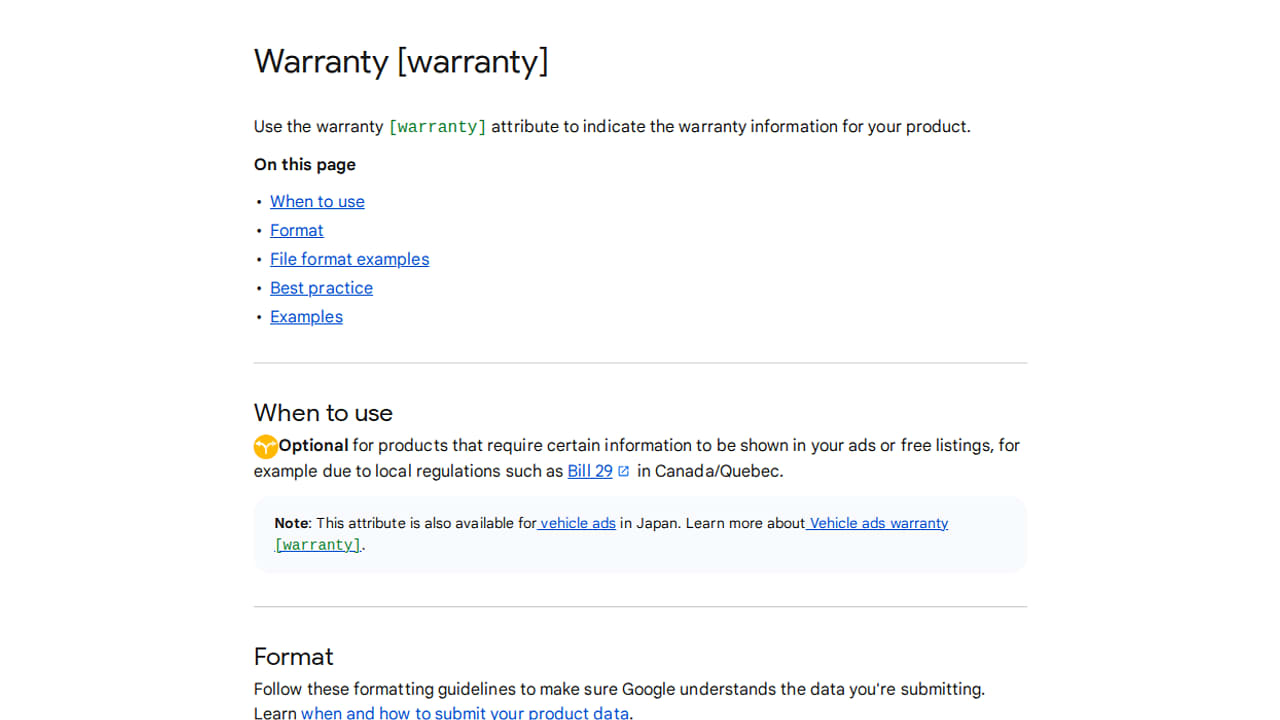The width and height of the screenshot is (1280, 720).
Task: Click the bold word Optional
Action: pos(313,446)
